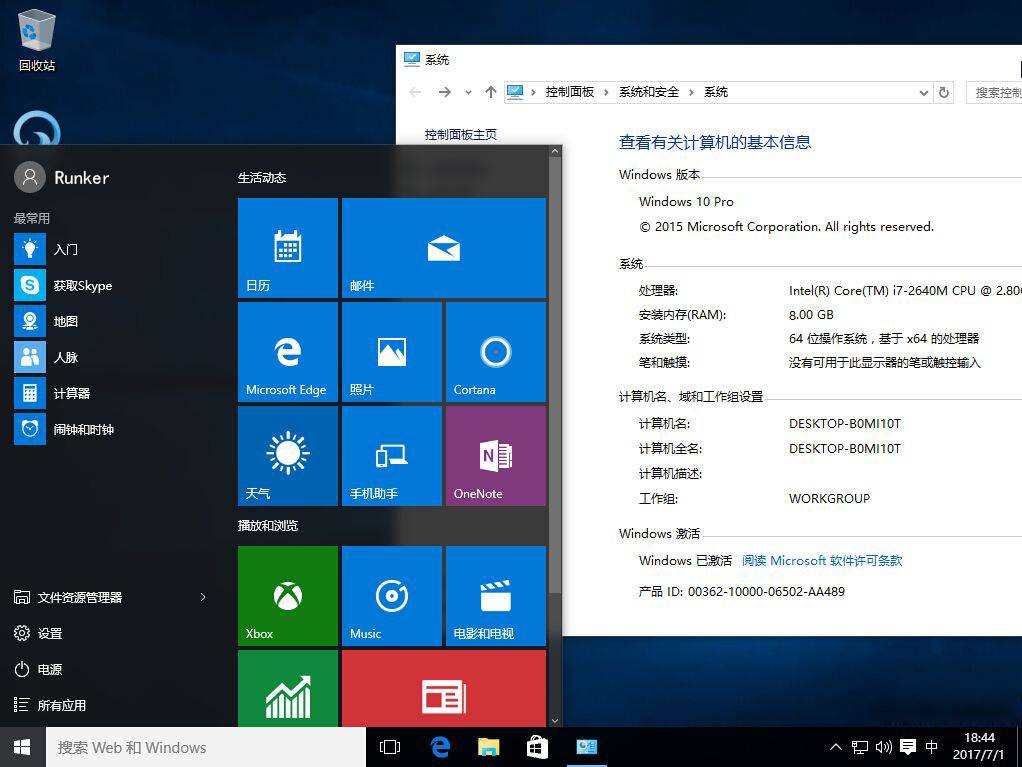Image resolution: width=1022 pixels, height=767 pixels.
Task: Open the network tray icon
Action: [x=860, y=747]
